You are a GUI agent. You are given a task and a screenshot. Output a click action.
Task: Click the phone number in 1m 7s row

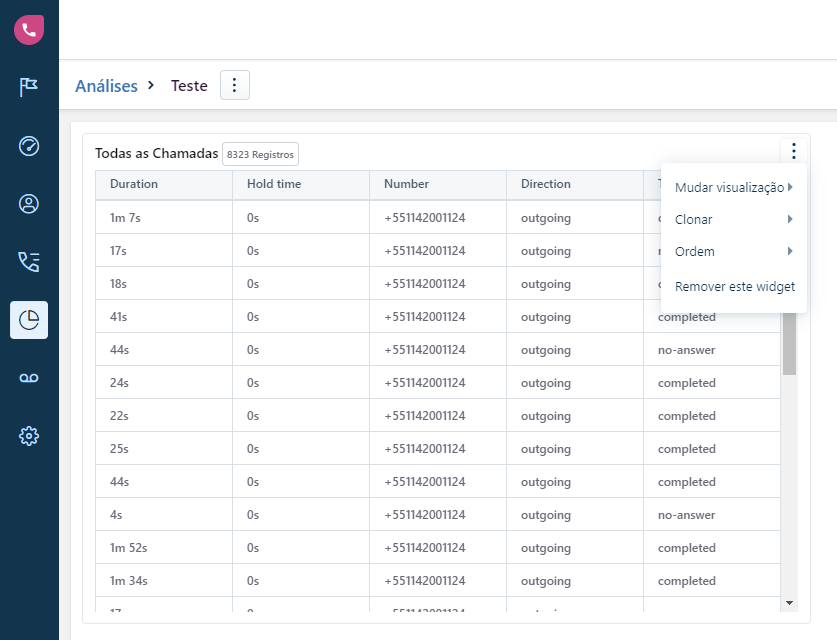425,218
